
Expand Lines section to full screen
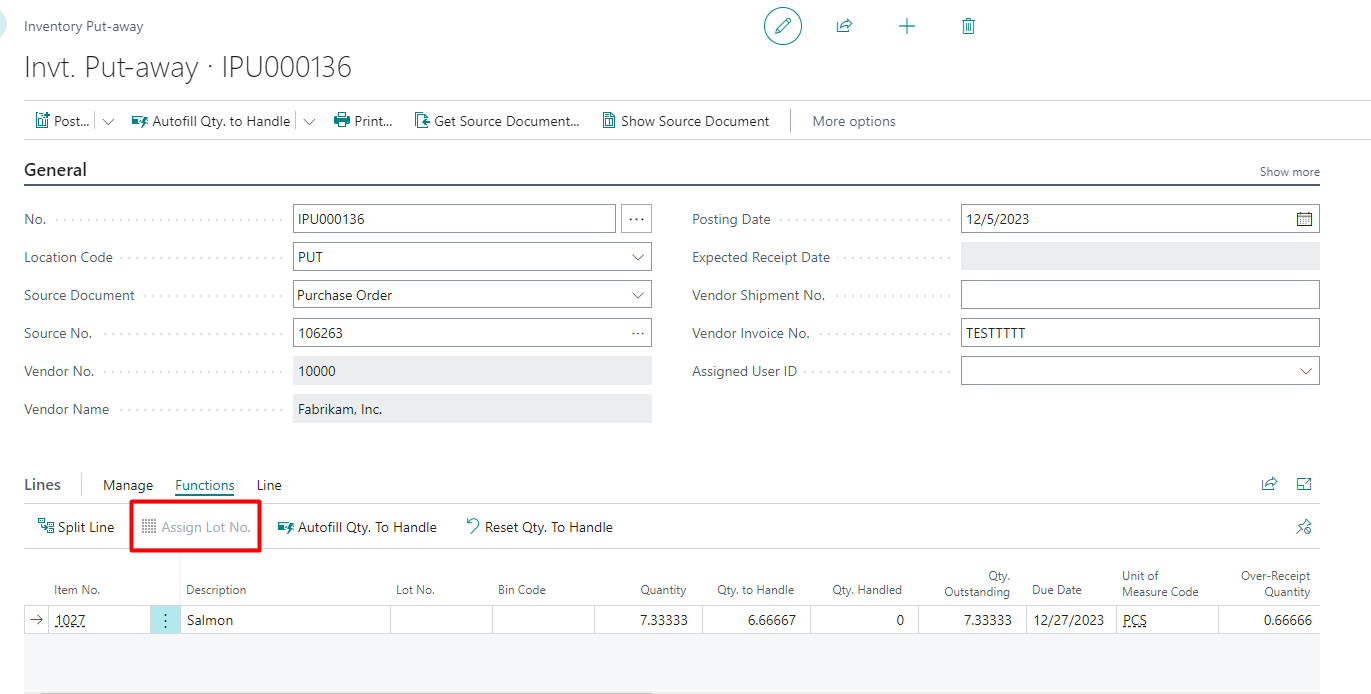click(1304, 484)
